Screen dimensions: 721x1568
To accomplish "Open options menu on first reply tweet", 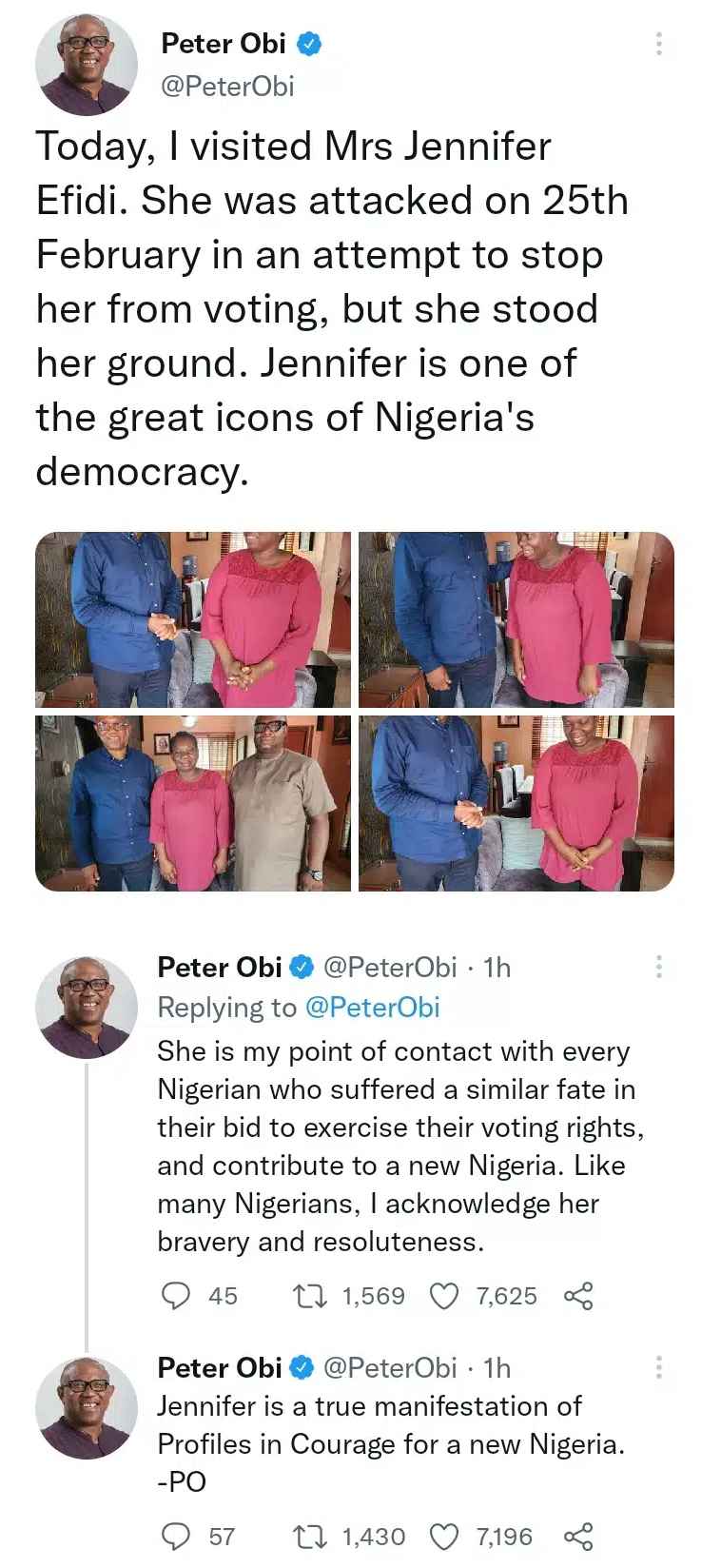I will (x=658, y=968).
